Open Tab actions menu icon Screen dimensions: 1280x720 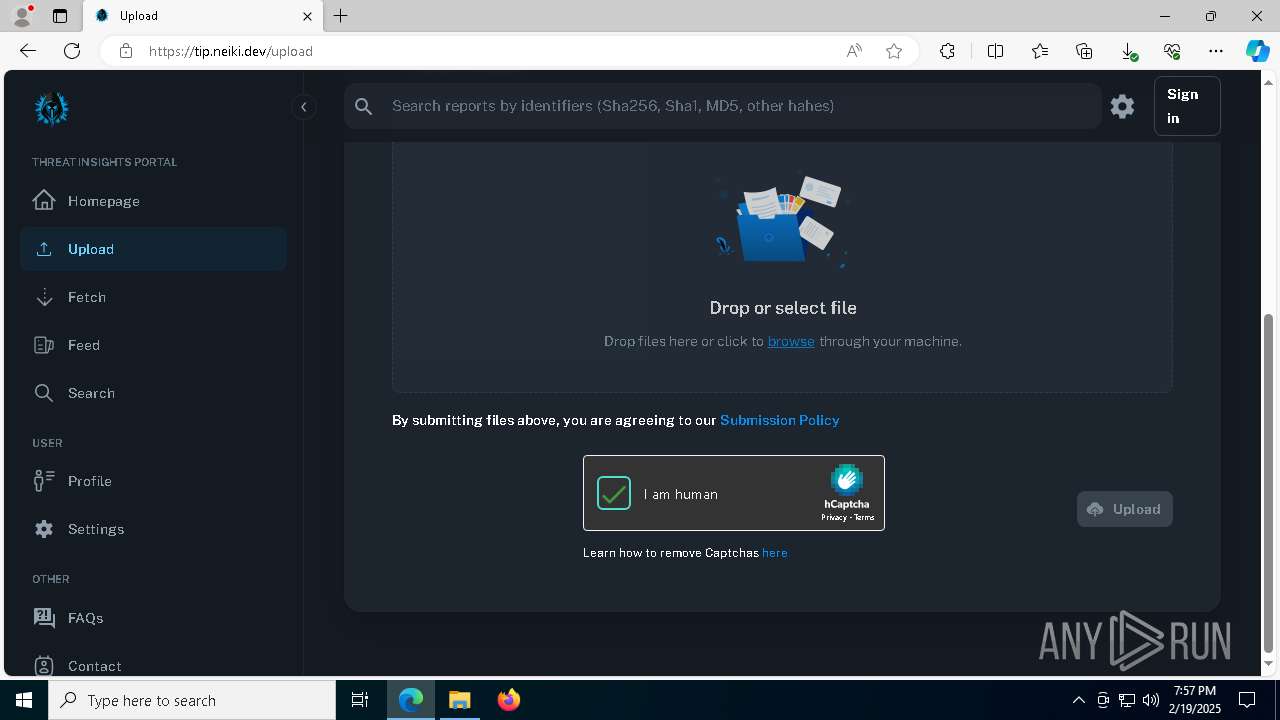[60, 16]
